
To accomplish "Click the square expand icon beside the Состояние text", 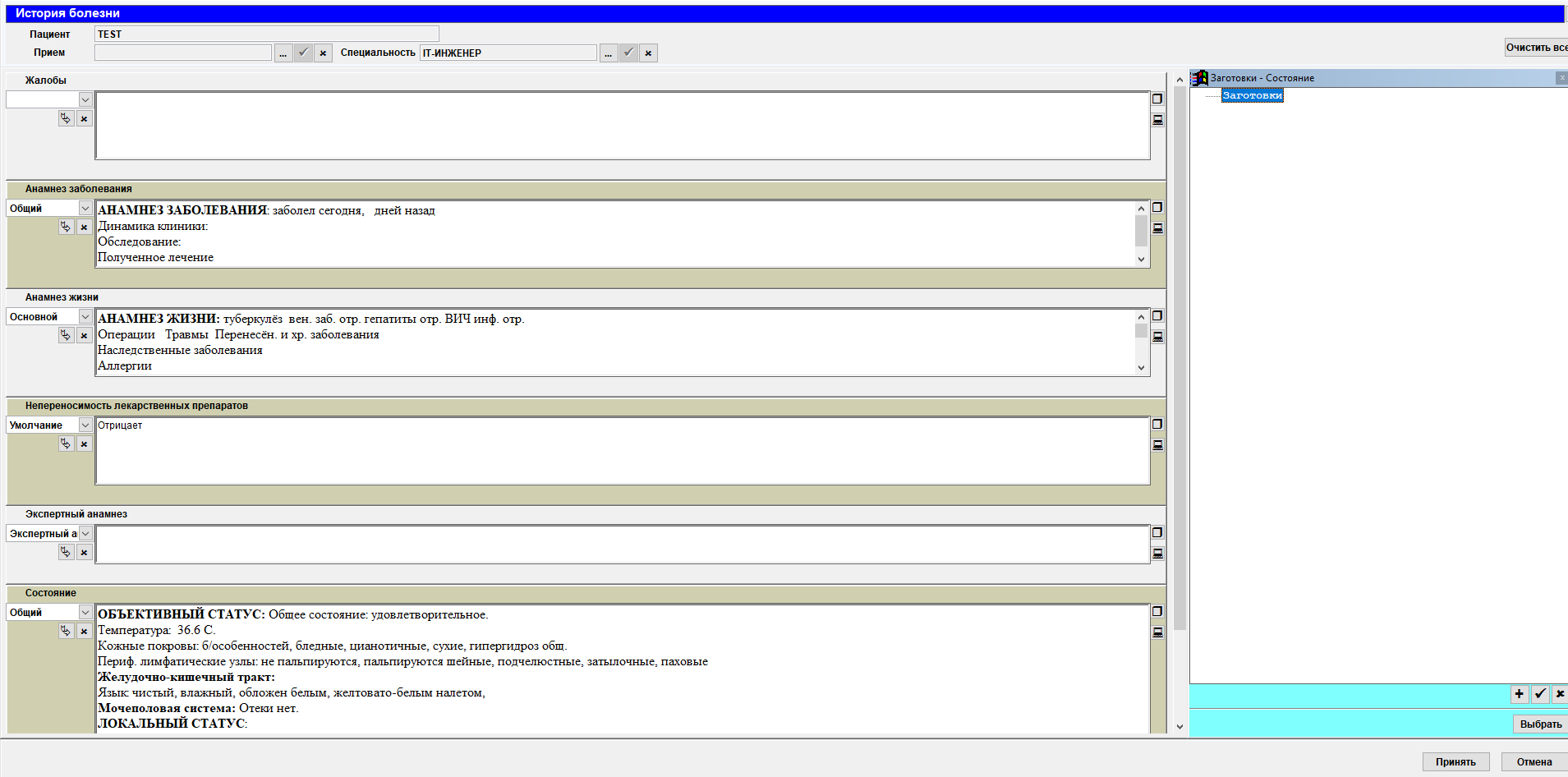I will point(1157,612).
